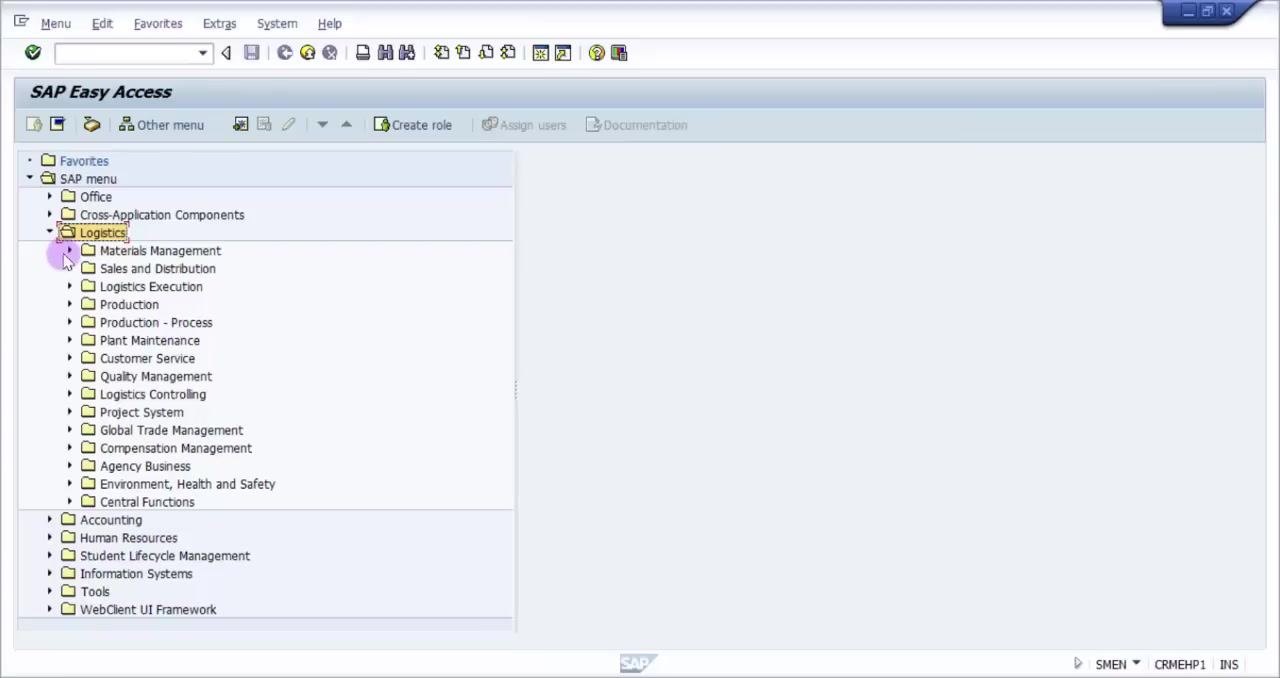Click the Next Page icon
This screenshot has width=1280, height=678.
pos(485,53)
